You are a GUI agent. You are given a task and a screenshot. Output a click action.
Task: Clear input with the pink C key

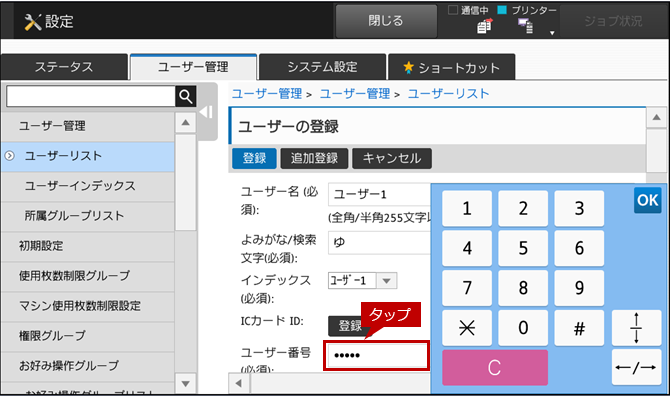pos(495,367)
